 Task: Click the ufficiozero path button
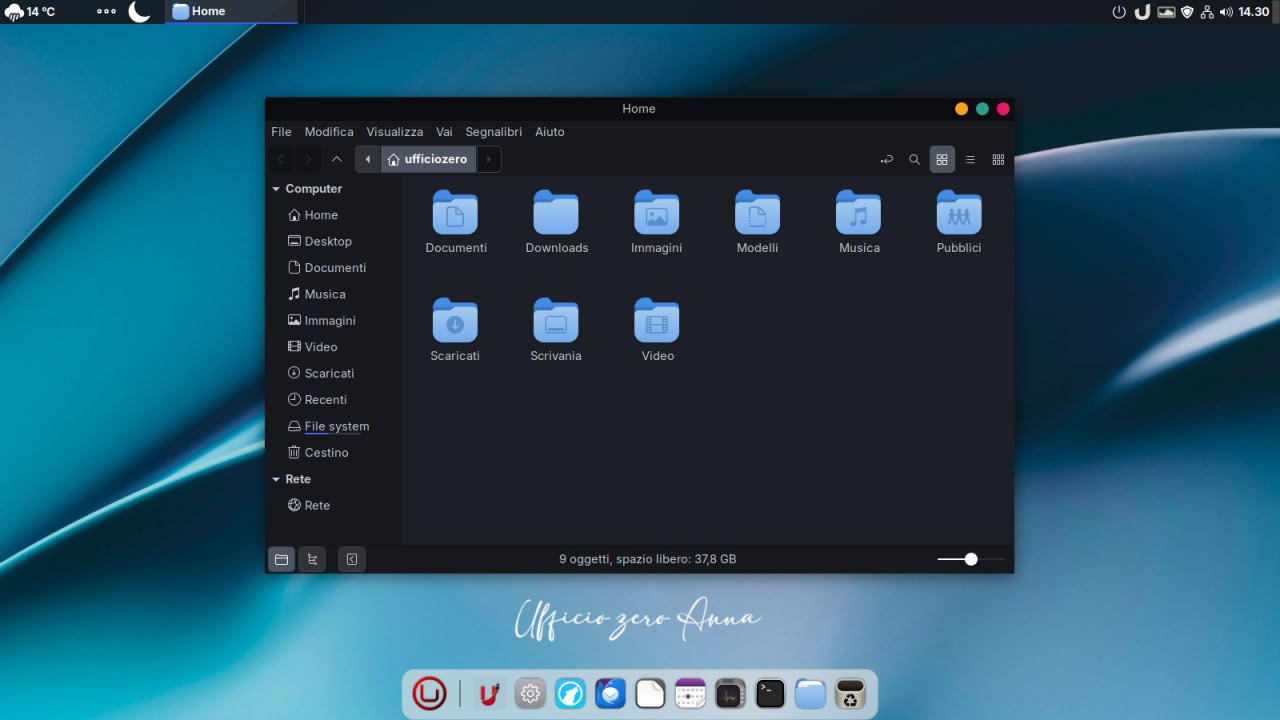point(428,160)
